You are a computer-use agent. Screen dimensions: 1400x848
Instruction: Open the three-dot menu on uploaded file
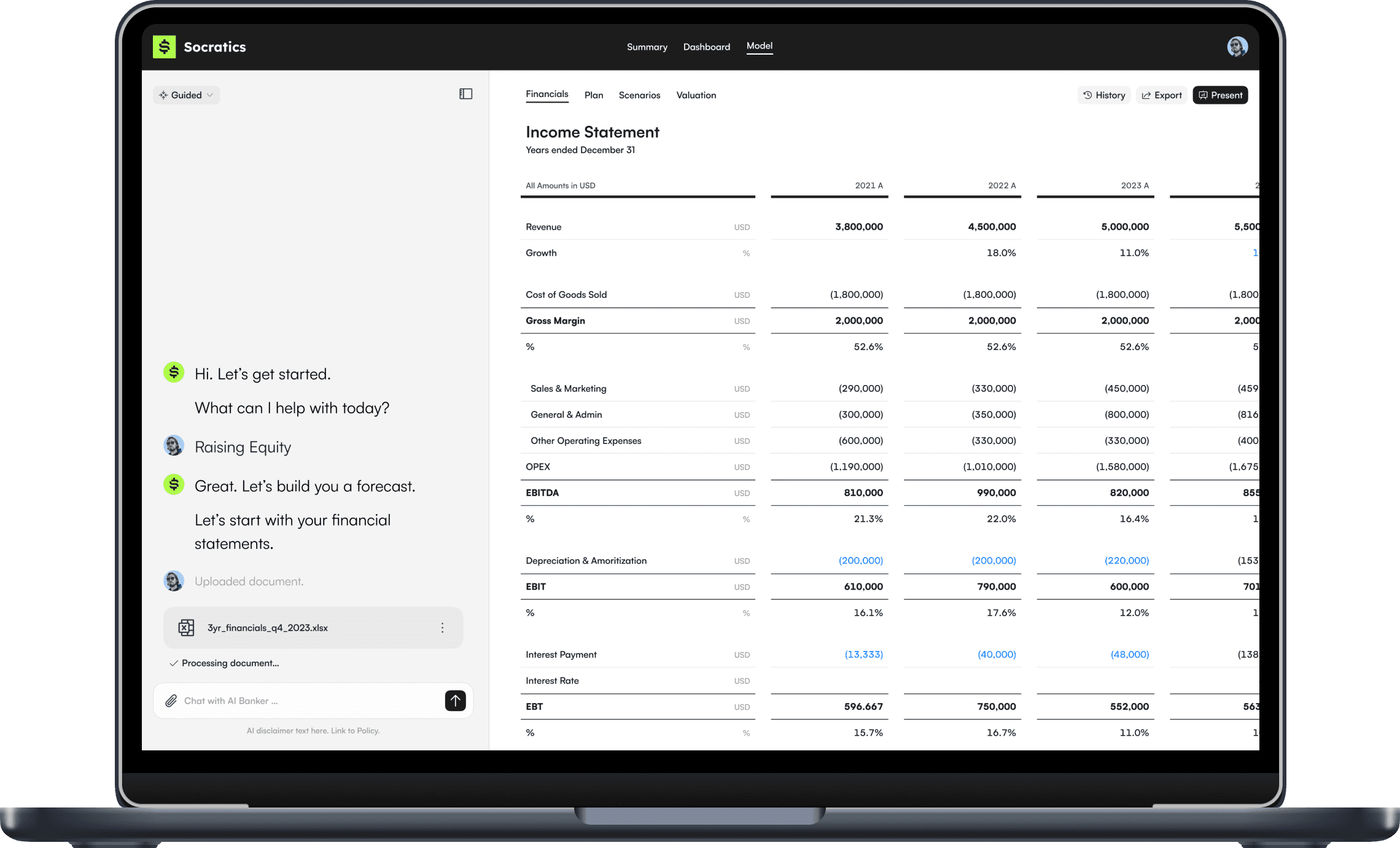[x=442, y=628]
